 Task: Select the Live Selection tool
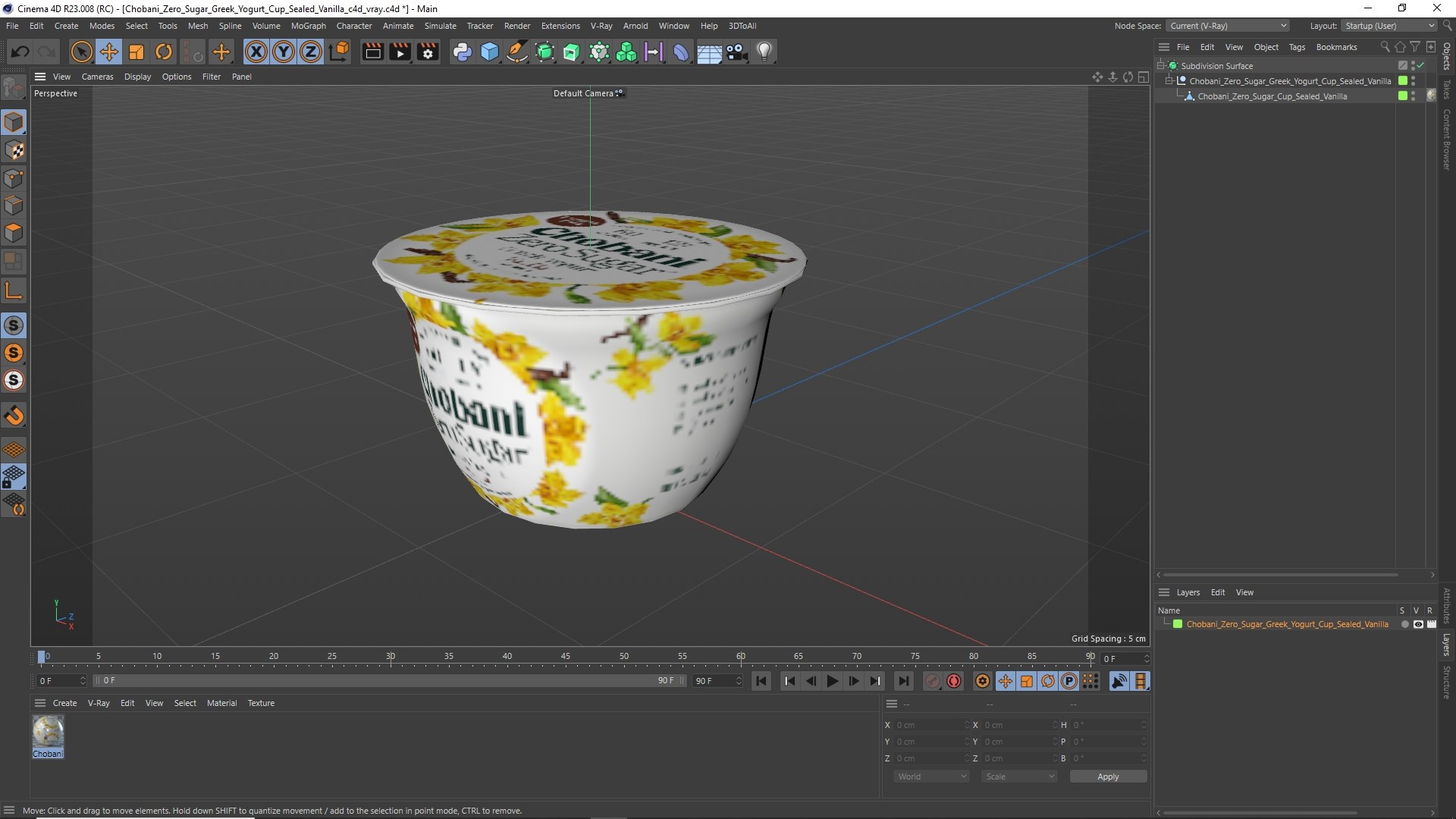tap(81, 52)
